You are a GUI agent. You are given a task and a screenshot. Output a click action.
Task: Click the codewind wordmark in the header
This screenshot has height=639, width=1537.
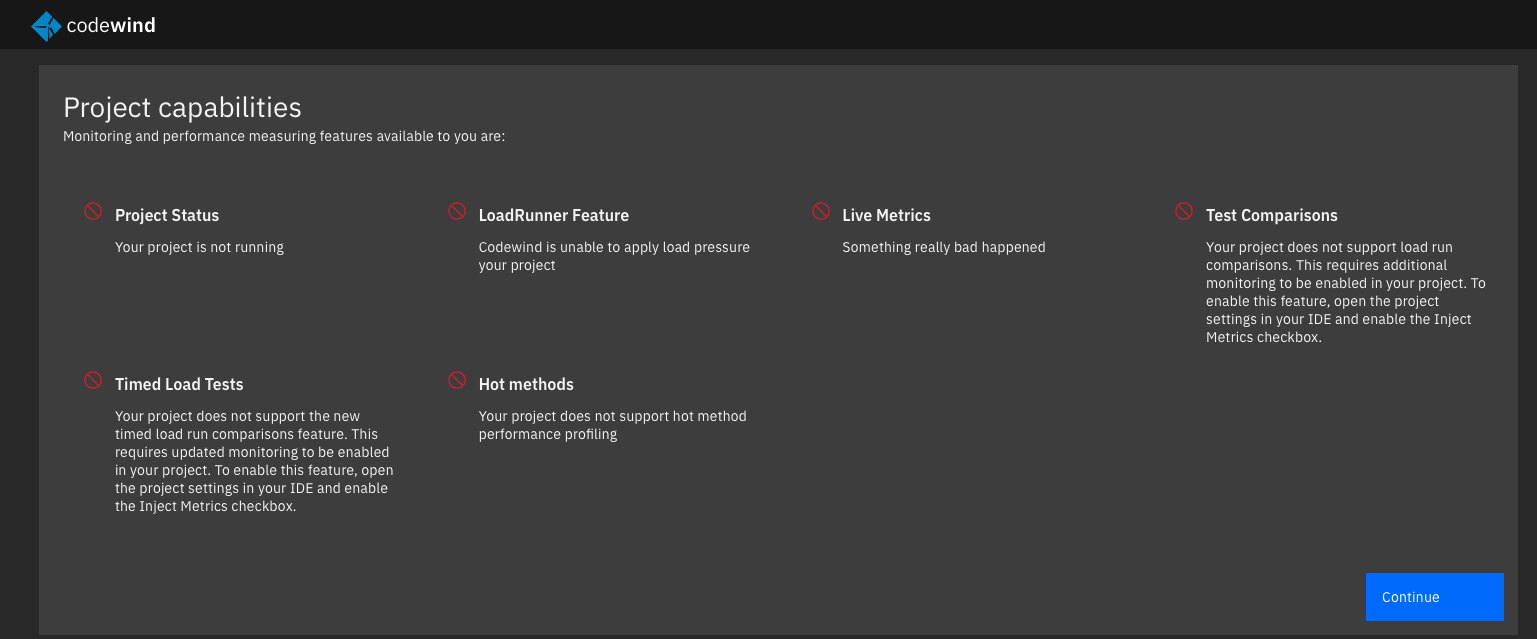(110, 25)
